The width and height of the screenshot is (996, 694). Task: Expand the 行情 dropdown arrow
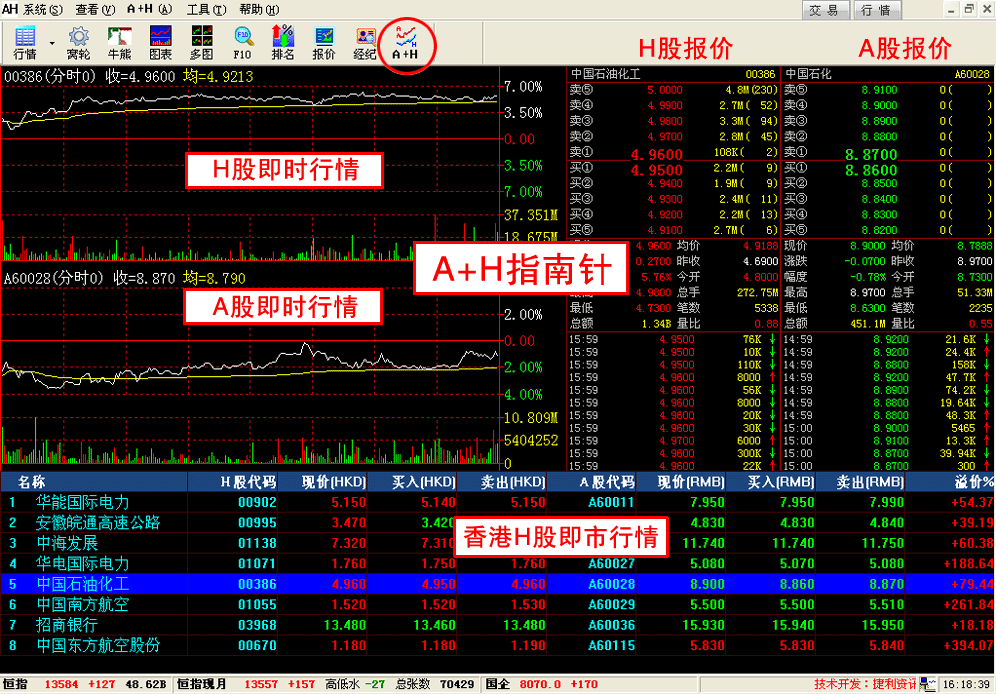point(52,44)
